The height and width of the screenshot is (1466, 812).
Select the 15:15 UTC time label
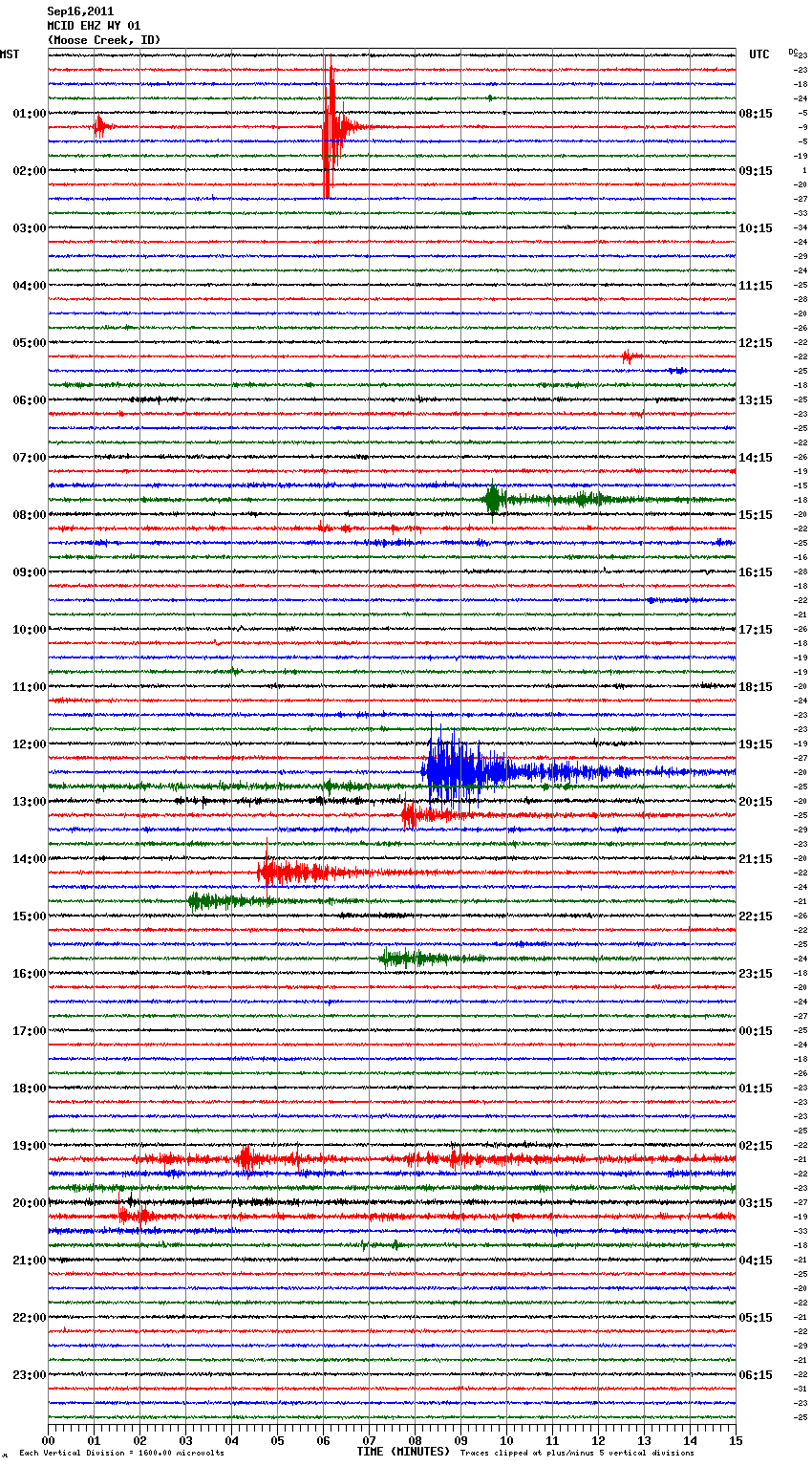pyautogui.click(x=756, y=514)
